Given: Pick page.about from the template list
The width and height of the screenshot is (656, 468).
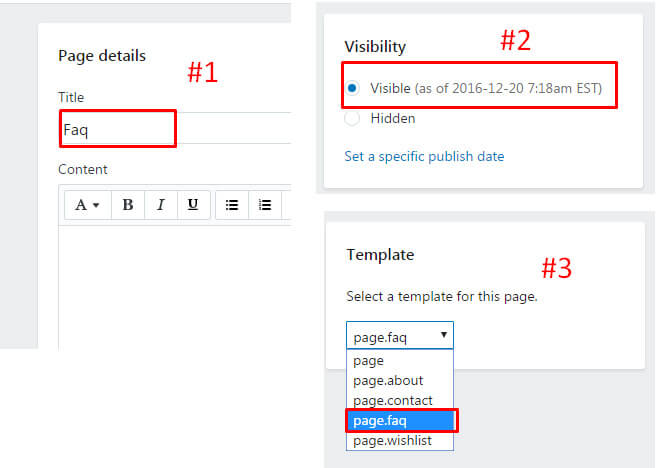Looking at the screenshot, I should pyautogui.click(x=388, y=380).
